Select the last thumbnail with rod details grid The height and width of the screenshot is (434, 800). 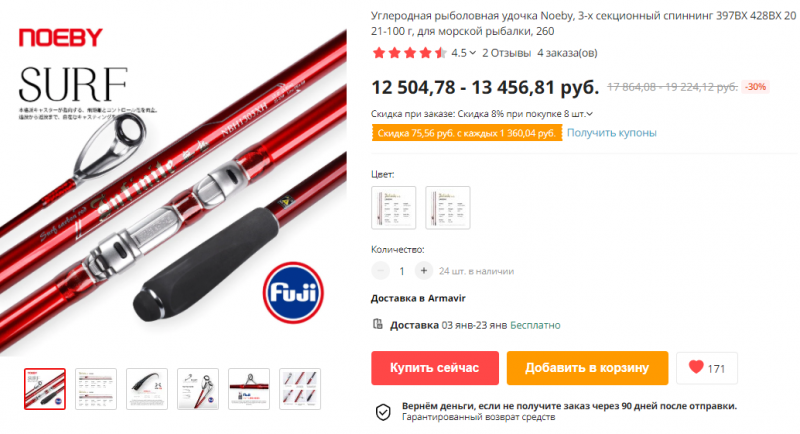point(300,389)
